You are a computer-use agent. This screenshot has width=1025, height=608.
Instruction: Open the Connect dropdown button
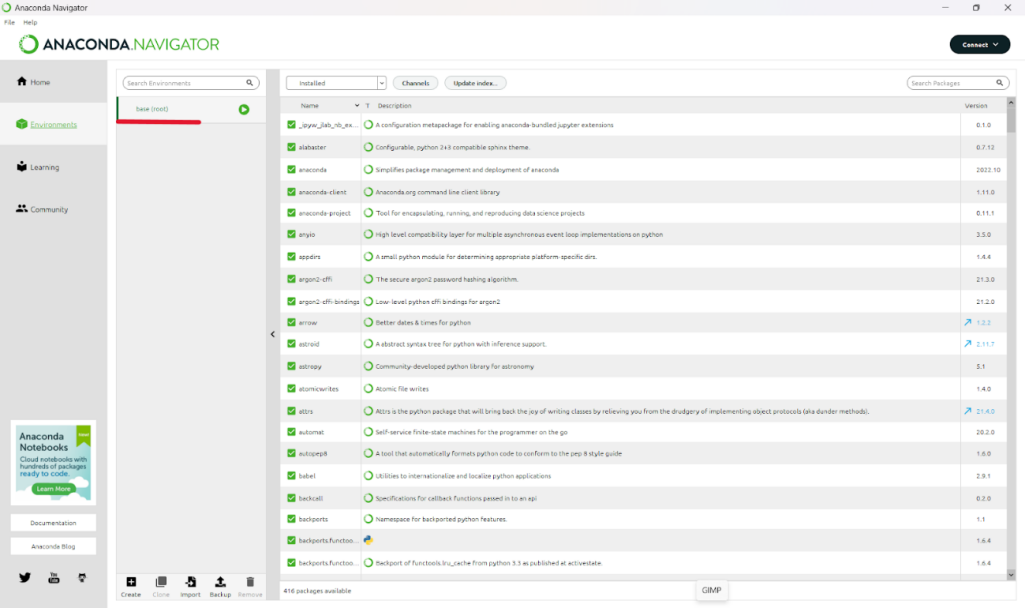pos(980,44)
